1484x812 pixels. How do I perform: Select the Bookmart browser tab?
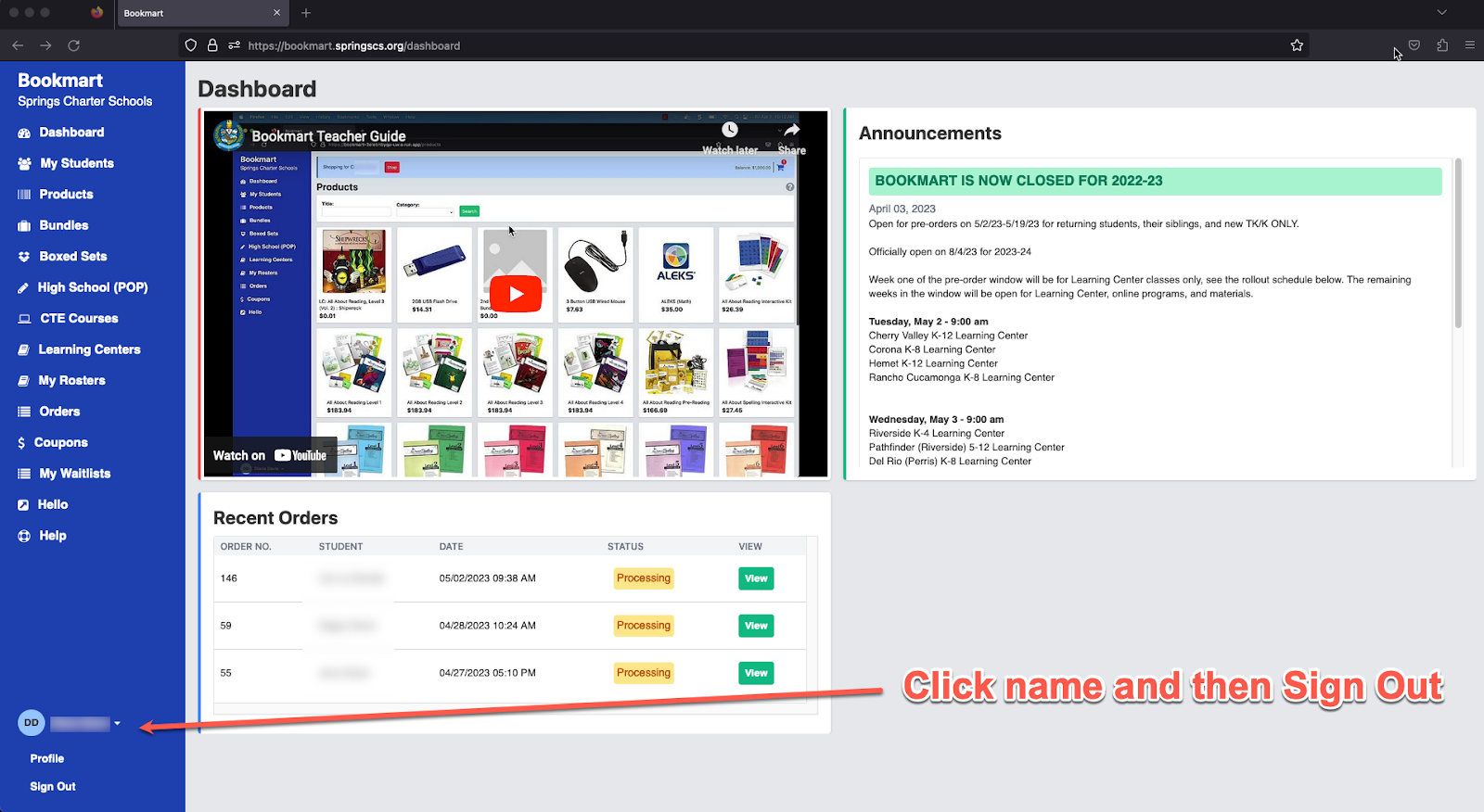pos(201,13)
